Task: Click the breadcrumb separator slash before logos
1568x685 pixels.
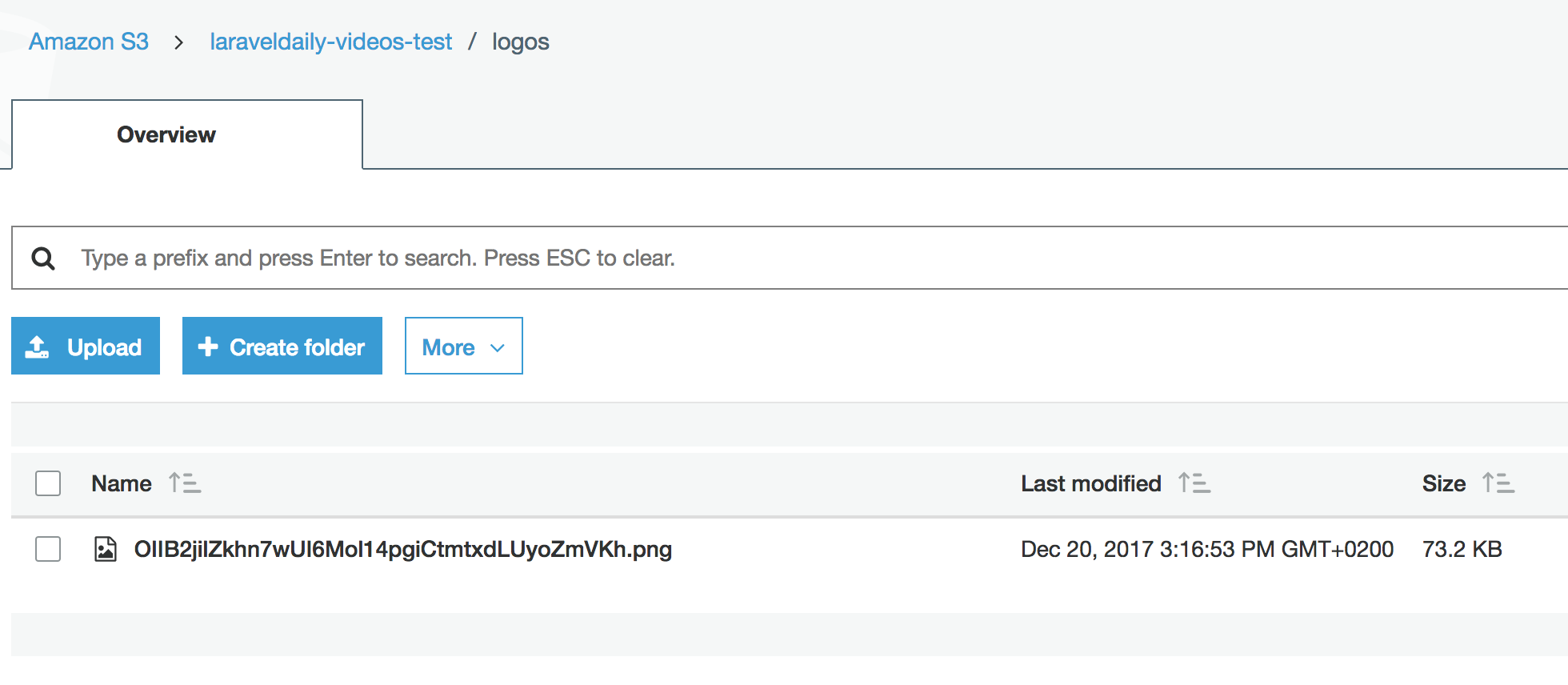Action: 474,42
